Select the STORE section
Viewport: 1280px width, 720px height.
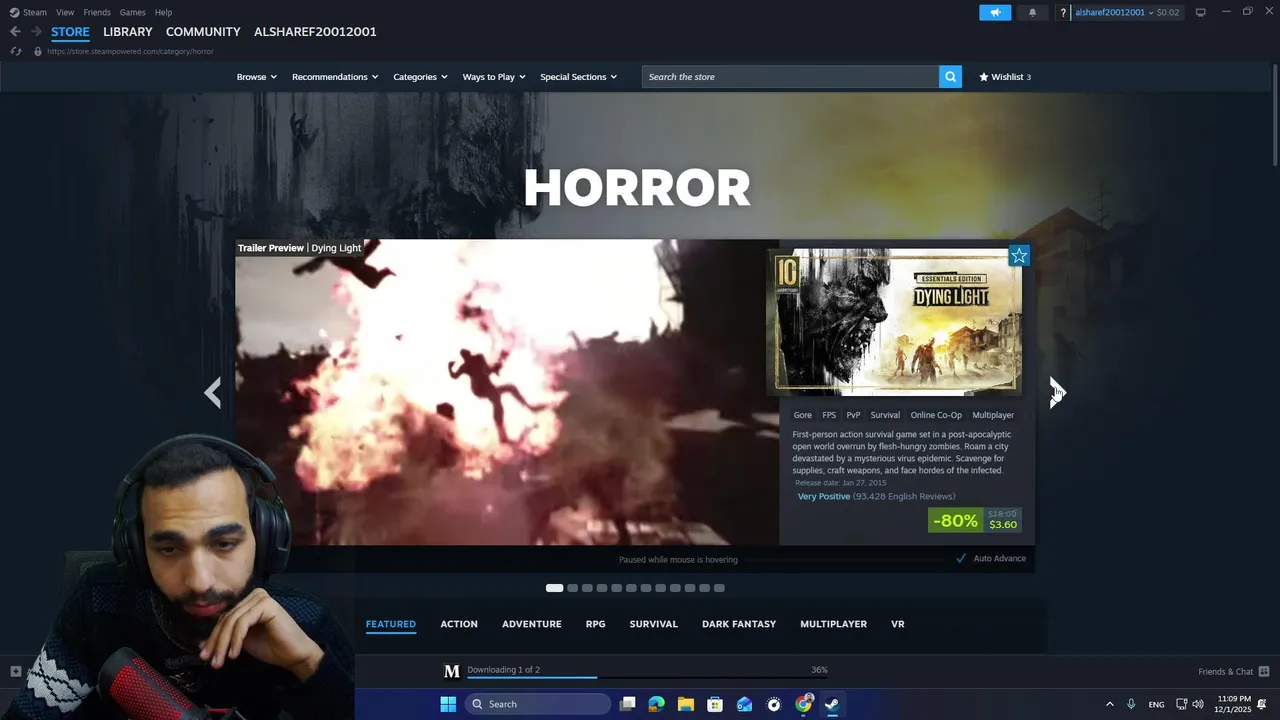point(70,32)
